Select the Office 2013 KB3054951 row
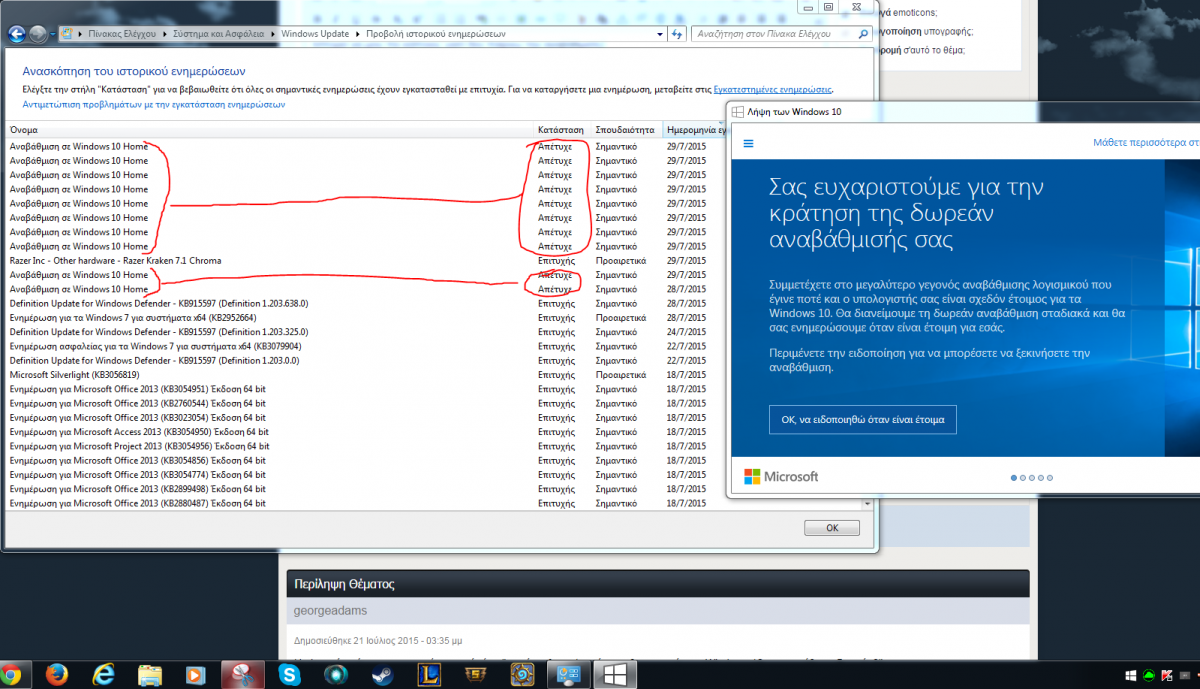Screen dimensions: 1200x689 tap(366, 389)
